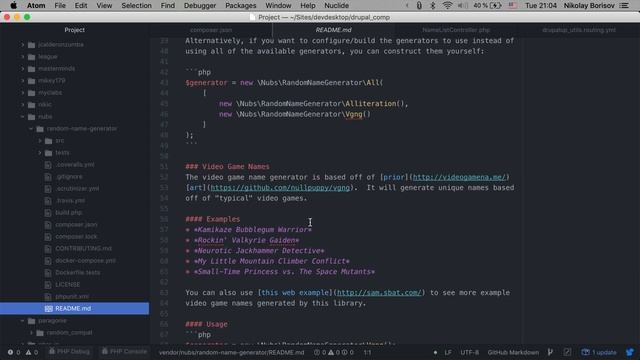This screenshot has height=360, width=640.
Task: Expand the nikic folder
Action: coord(23,104)
